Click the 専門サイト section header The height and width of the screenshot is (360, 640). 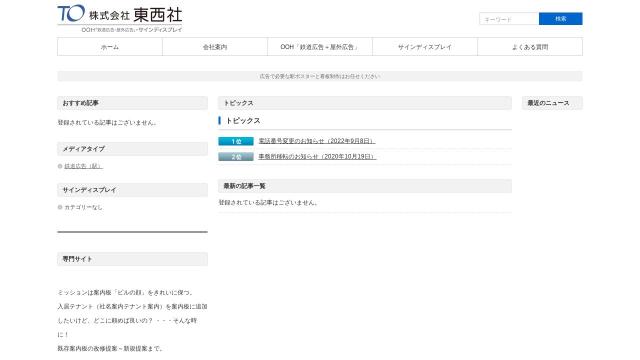(132, 259)
